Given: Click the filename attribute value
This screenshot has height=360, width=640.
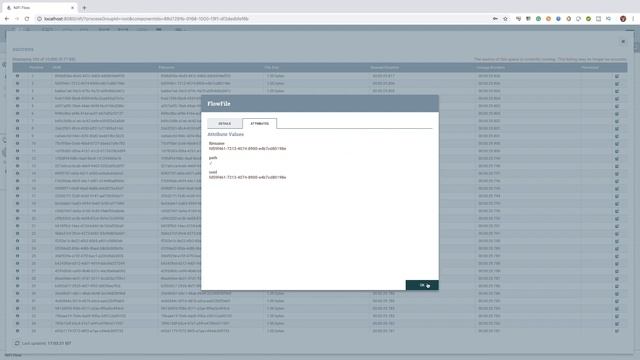Looking at the screenshot, I should click(247, 149).
